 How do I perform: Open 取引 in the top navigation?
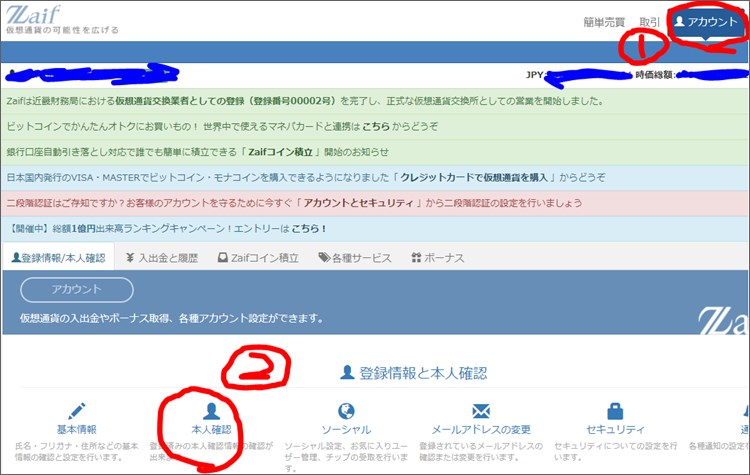(649, 22)
